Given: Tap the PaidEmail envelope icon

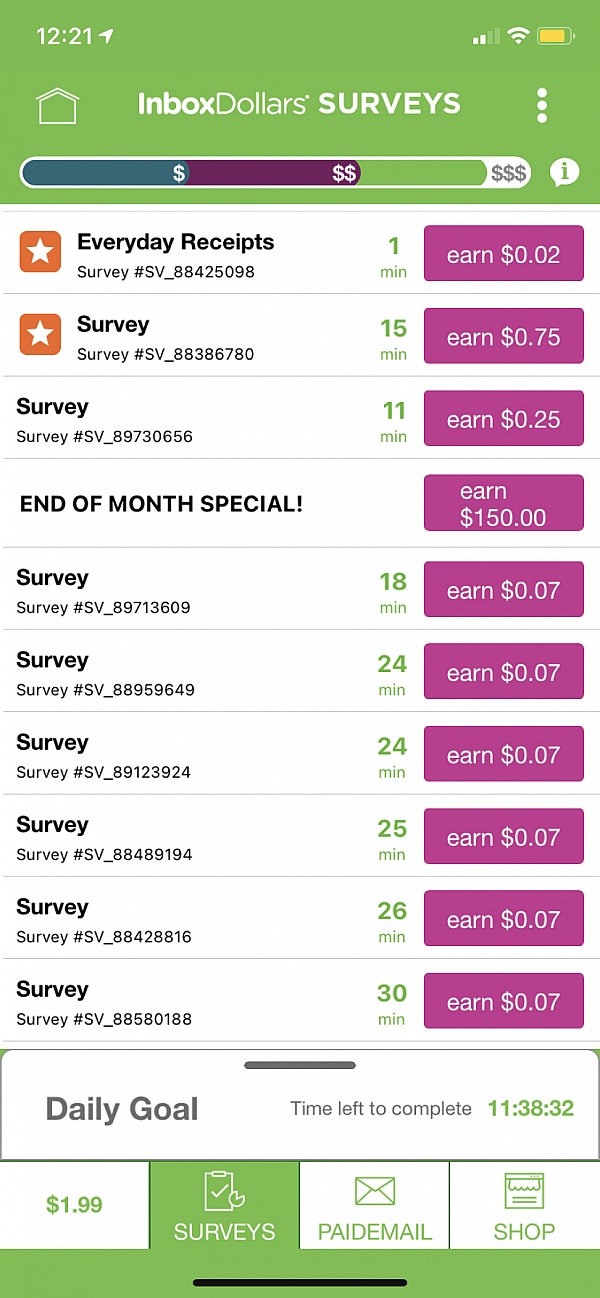Looking at the screenshot, I should [x=375, y=1191].
